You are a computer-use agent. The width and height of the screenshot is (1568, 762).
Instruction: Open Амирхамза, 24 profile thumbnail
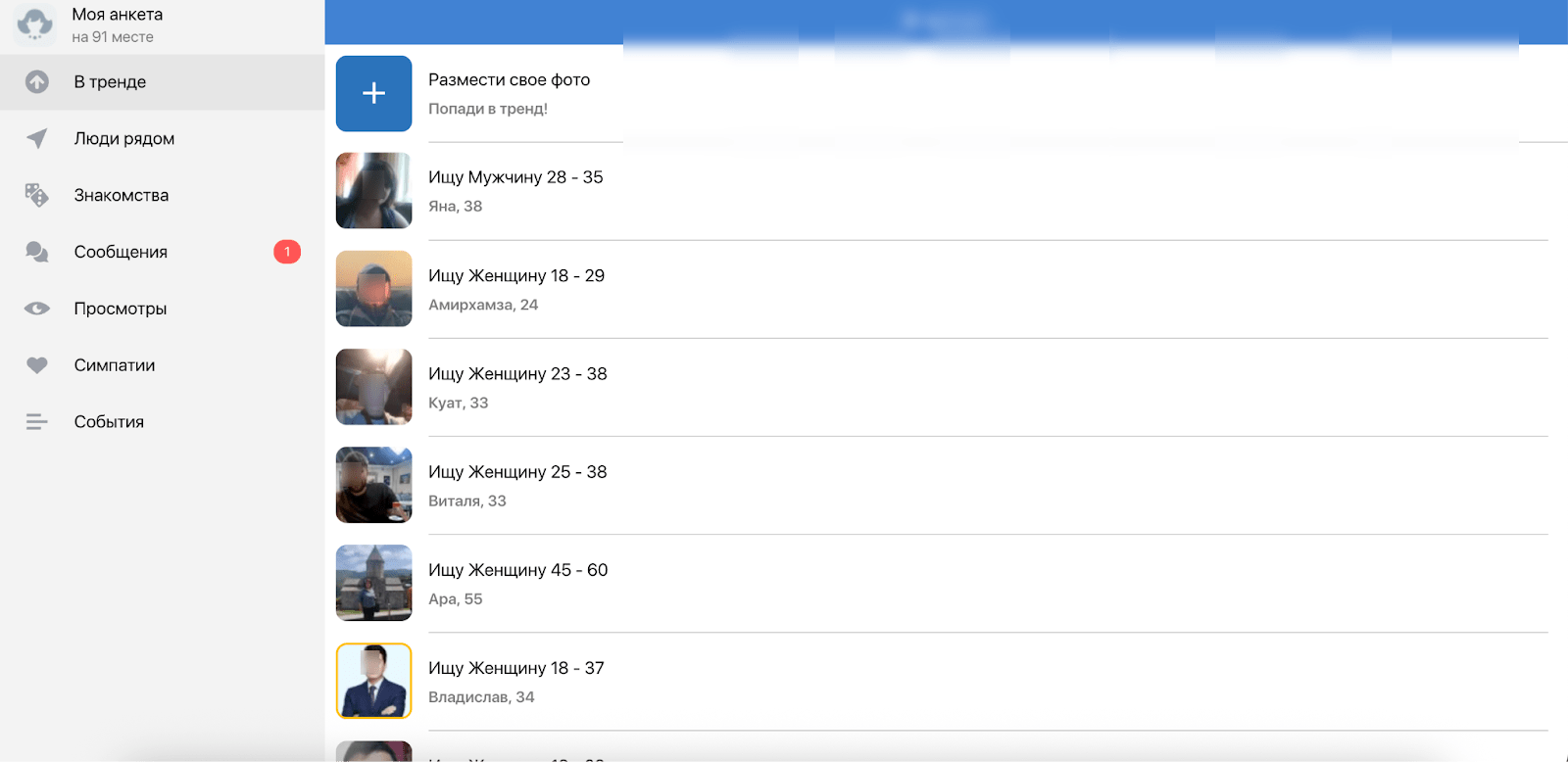coord(373,289)
